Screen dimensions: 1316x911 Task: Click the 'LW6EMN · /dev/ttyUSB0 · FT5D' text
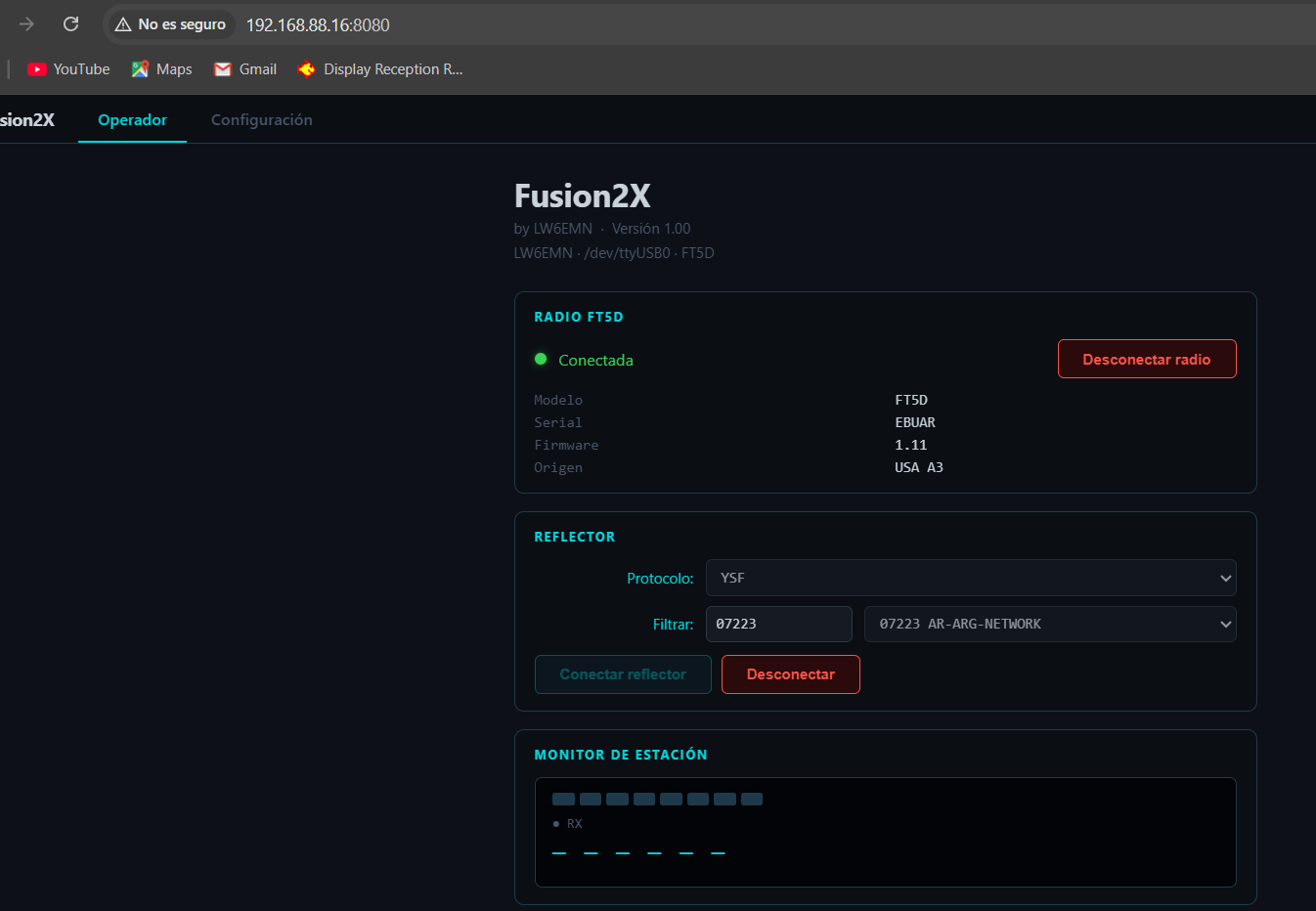pos(614,253)
